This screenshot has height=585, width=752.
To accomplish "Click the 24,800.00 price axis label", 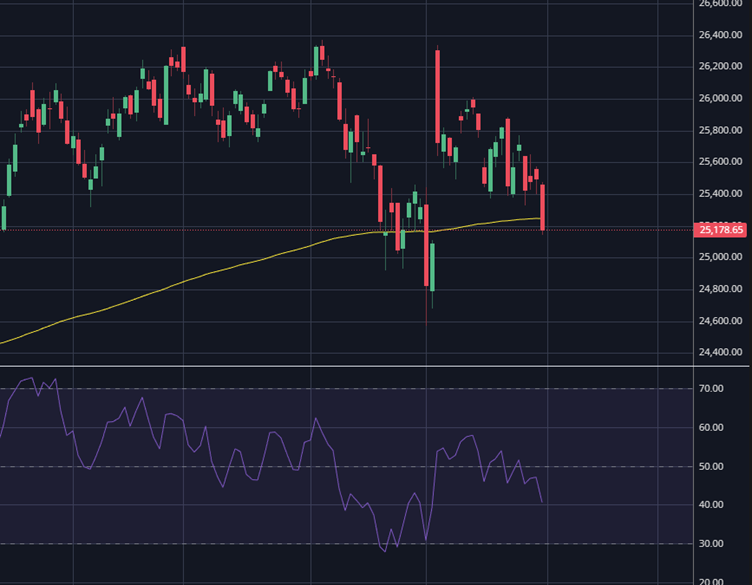I will point(720,289).
